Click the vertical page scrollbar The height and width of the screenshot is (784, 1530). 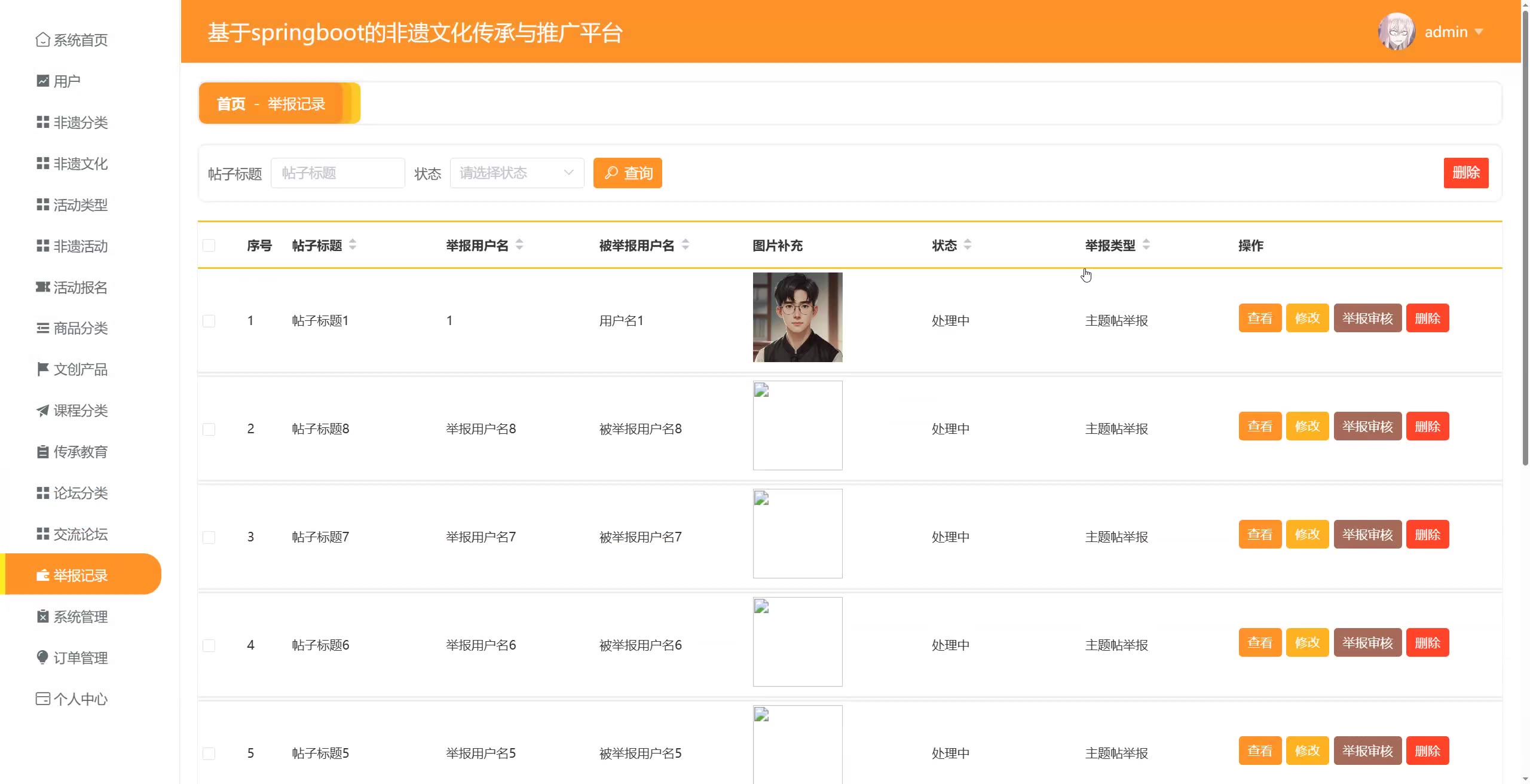tap(1525, 239)
